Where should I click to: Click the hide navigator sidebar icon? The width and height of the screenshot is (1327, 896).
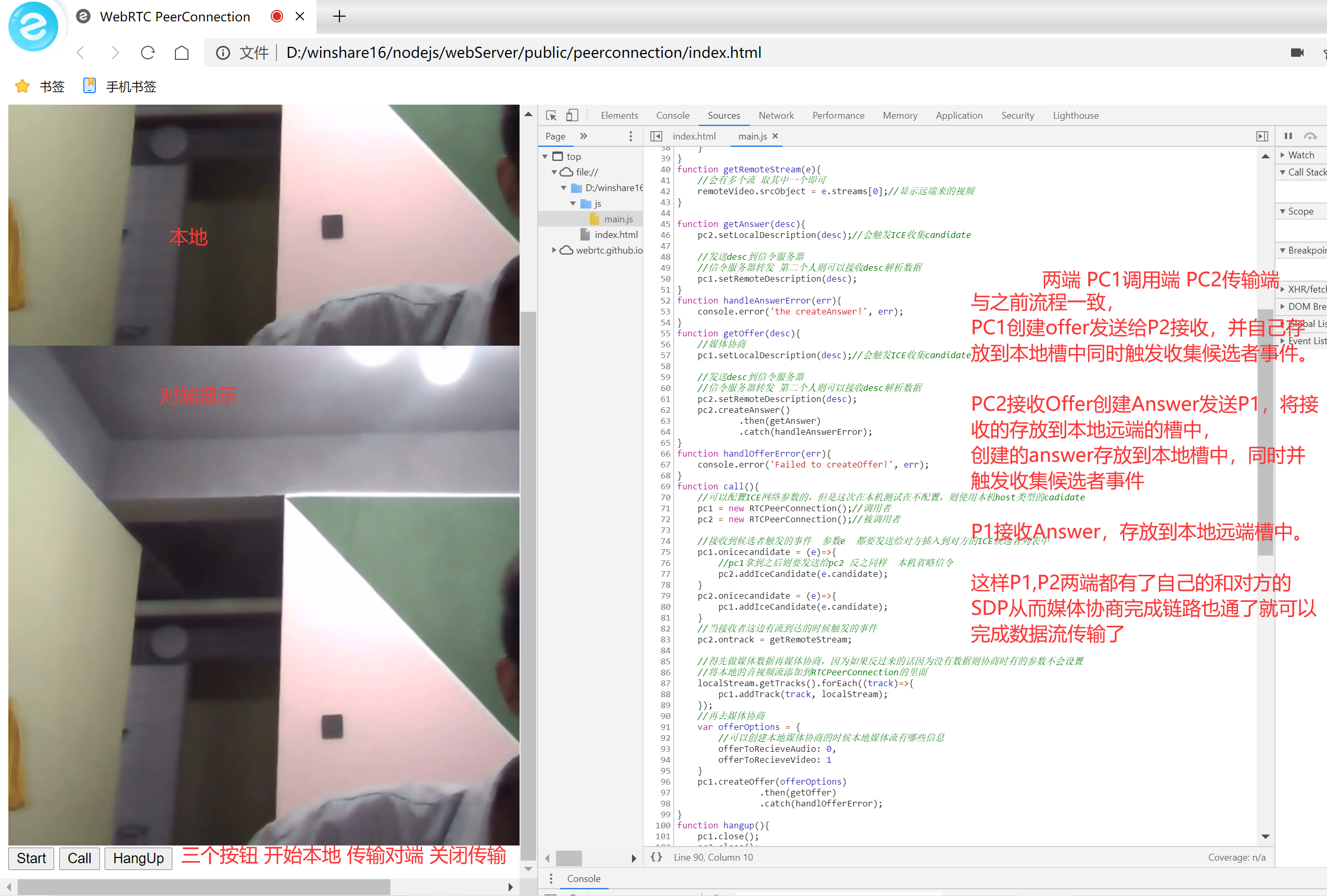655,136
